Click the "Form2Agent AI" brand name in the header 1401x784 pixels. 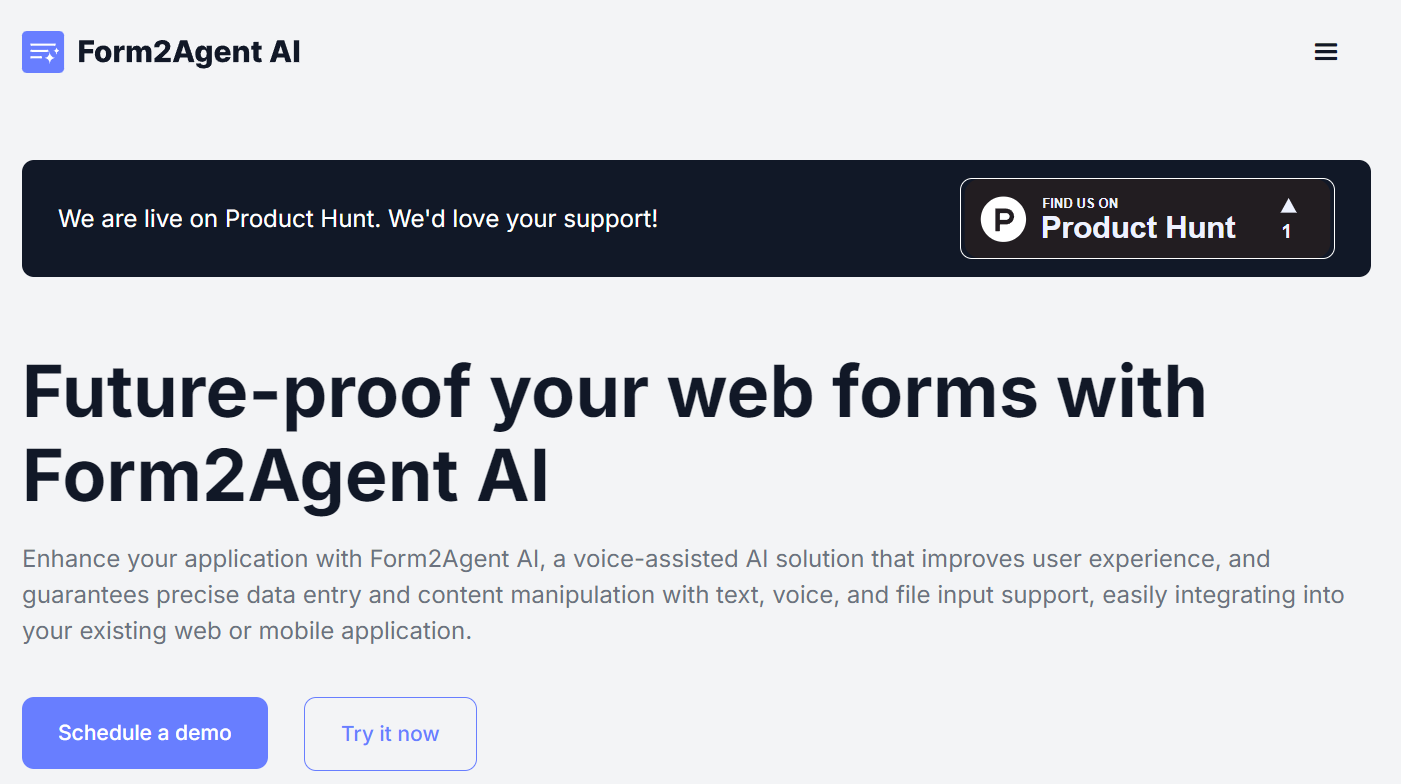189,51
